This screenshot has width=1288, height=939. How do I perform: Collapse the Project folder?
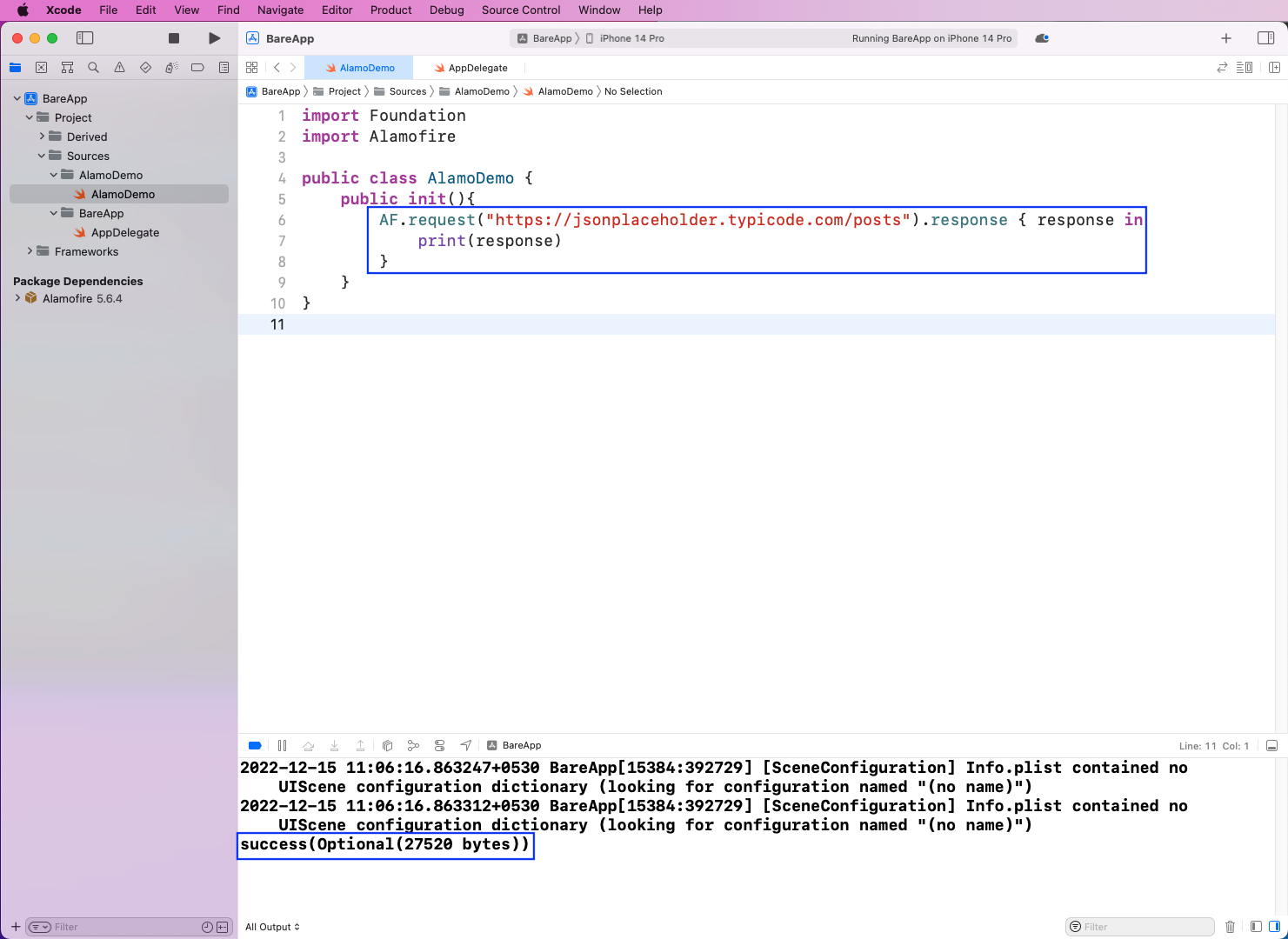tap(30, 117)
